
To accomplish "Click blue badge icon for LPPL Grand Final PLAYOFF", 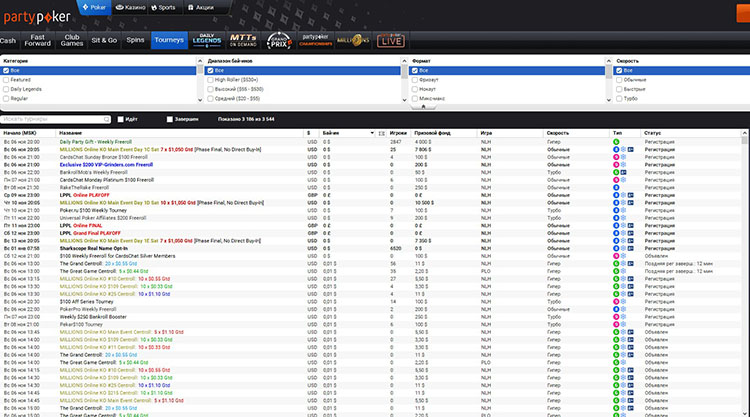I will (x=631, y=233).
